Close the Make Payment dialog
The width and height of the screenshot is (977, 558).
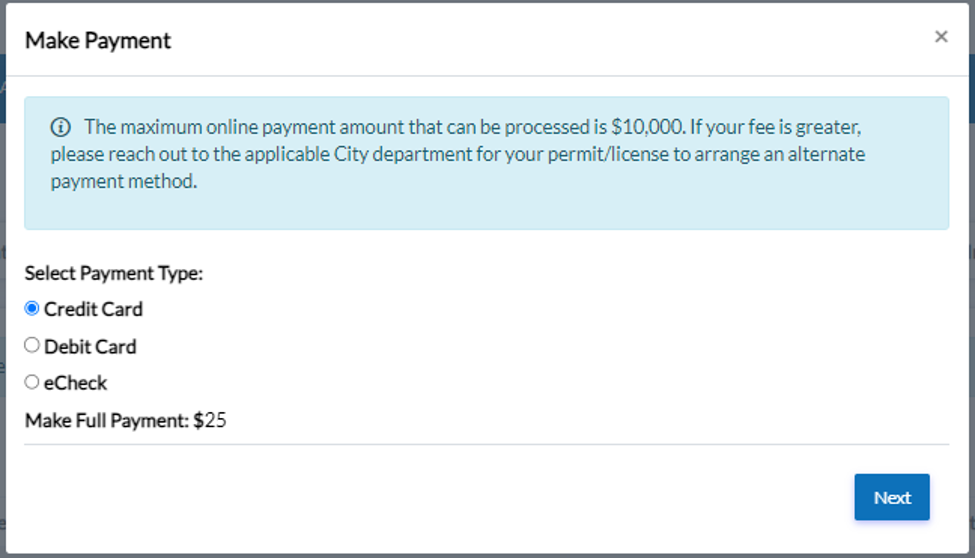coord(940,37)
